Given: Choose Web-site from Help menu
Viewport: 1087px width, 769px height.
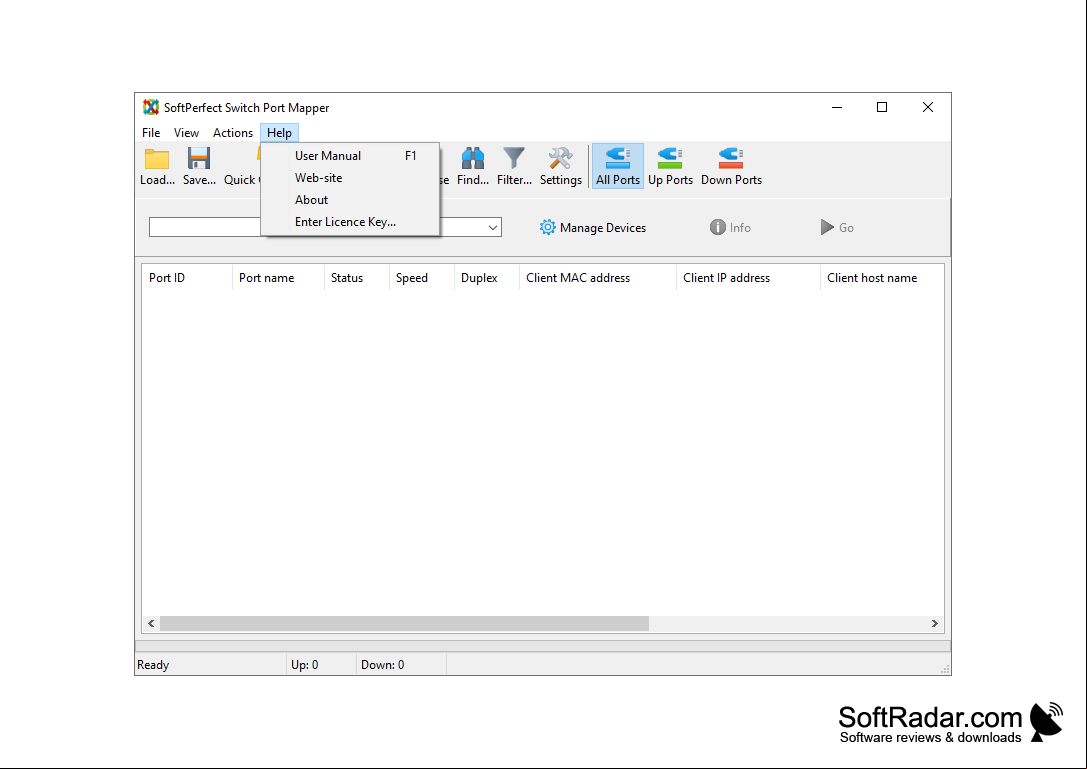Looking at the screenshot, I should coord(350,178).
